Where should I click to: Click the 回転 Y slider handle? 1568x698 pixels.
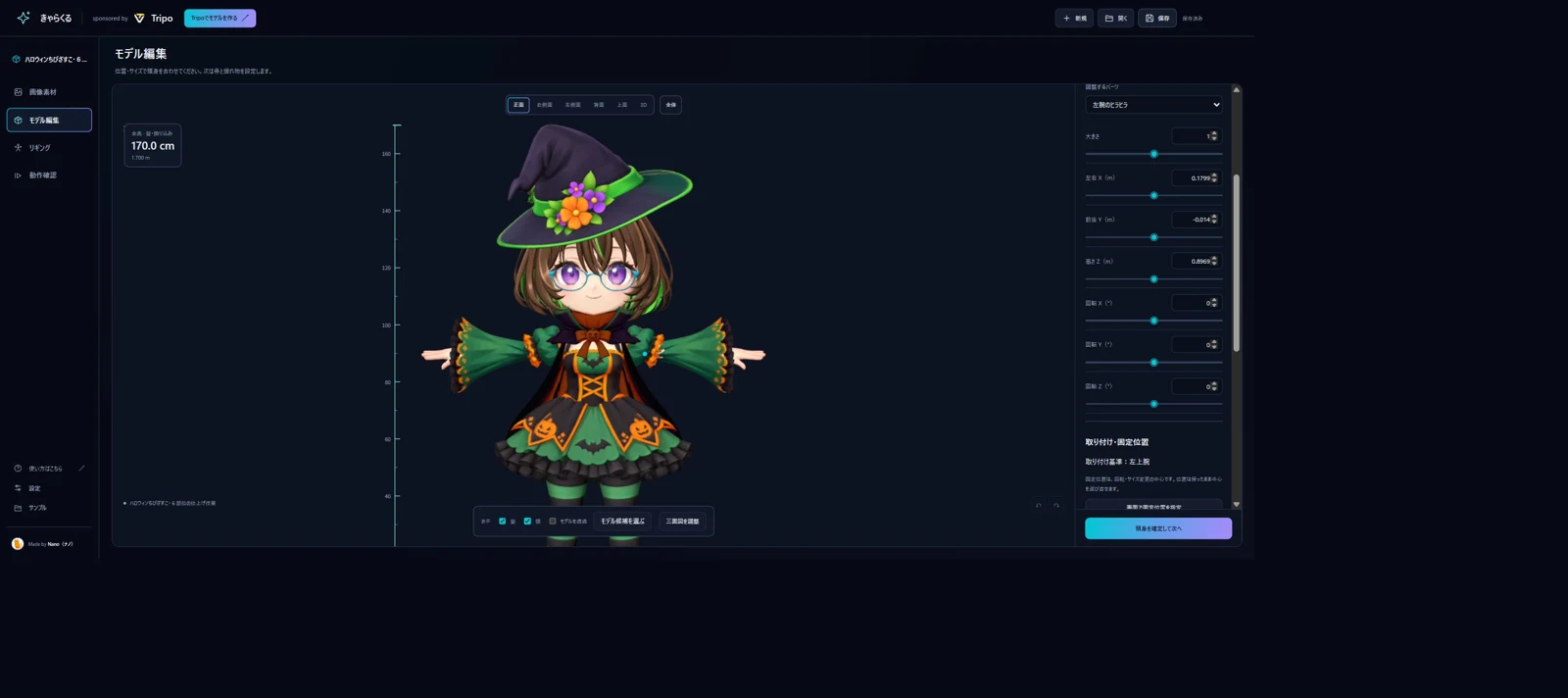point(1153,363)
